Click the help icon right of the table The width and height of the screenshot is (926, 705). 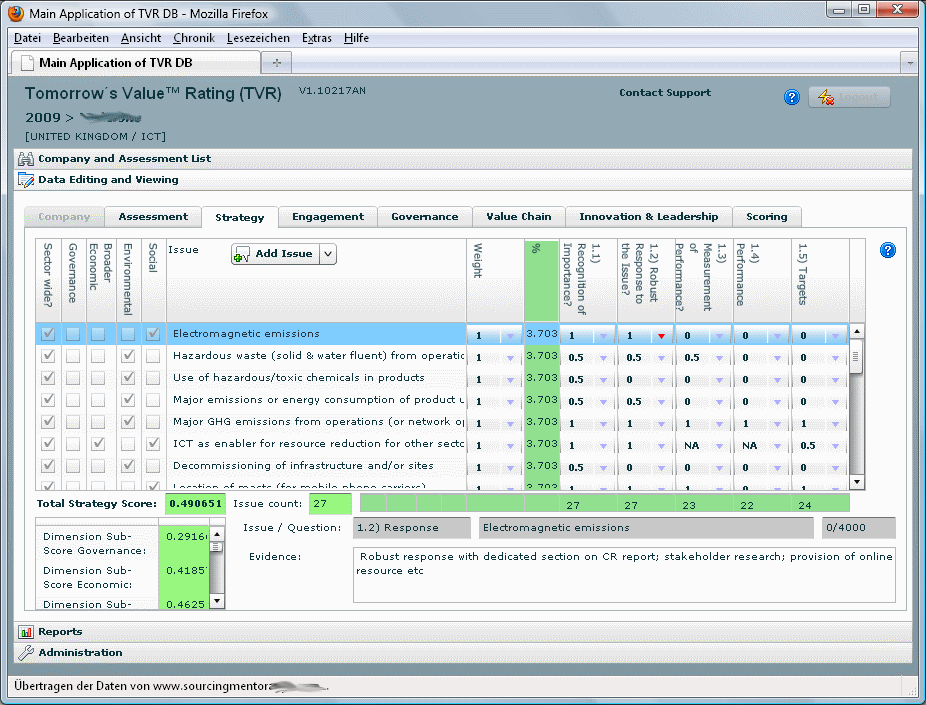tap(887, 250)
